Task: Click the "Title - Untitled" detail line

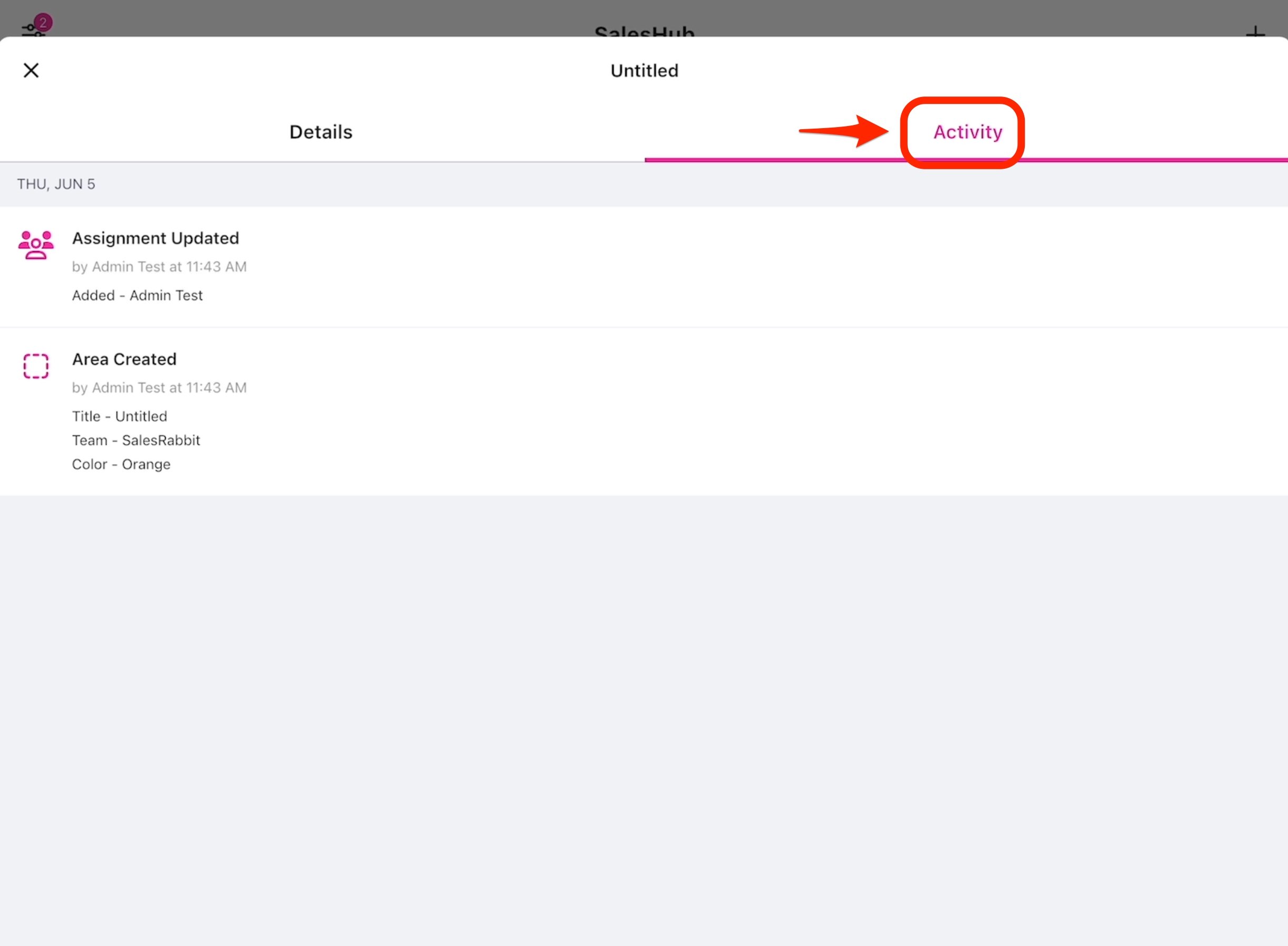Action: click(x=120, y=416)
